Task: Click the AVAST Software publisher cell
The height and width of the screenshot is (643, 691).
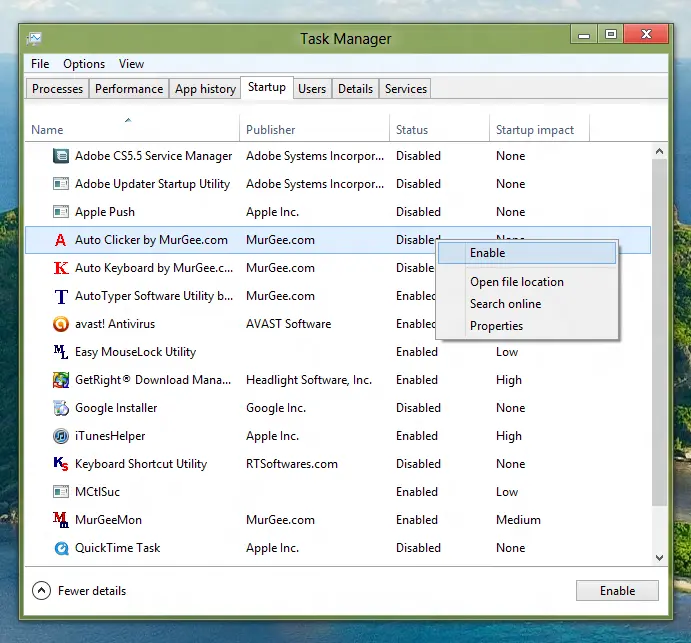Action: coord(289,324)
